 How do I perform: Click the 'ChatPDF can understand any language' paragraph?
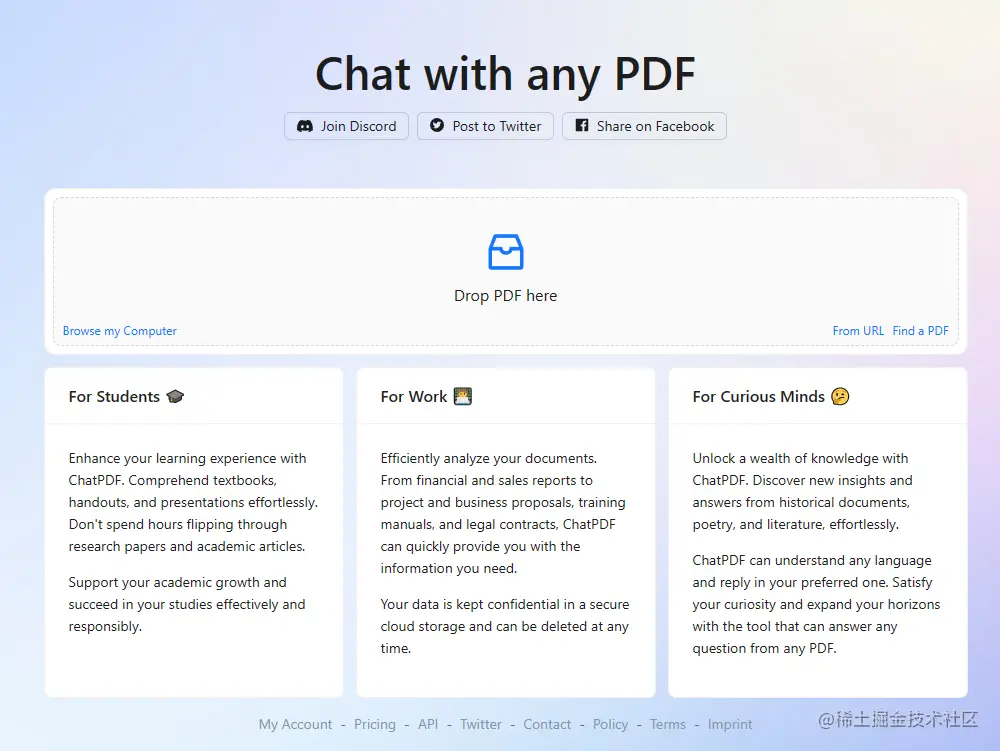816,604
